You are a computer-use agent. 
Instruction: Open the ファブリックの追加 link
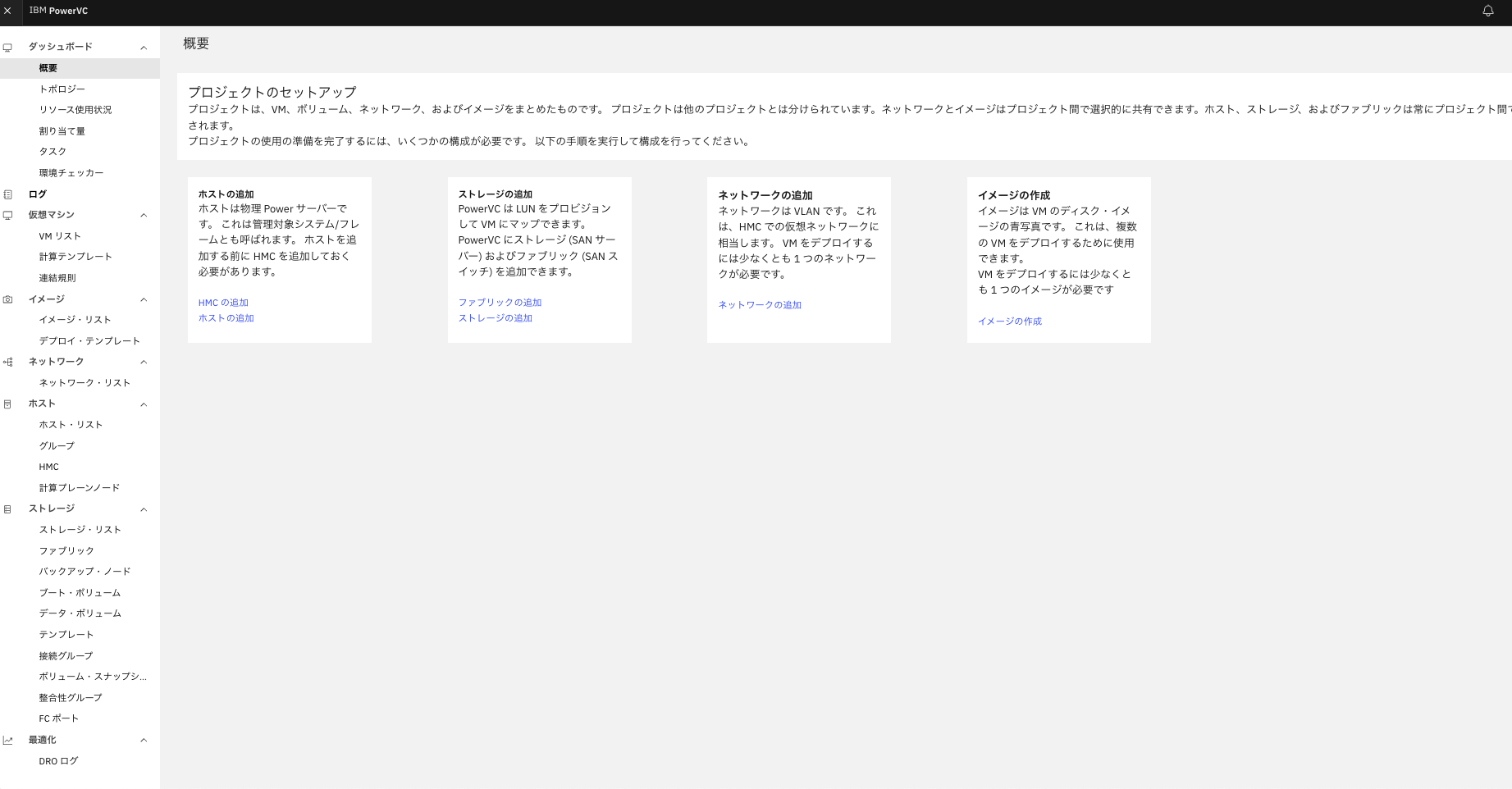pyautogui.click(x=499, y=302)
